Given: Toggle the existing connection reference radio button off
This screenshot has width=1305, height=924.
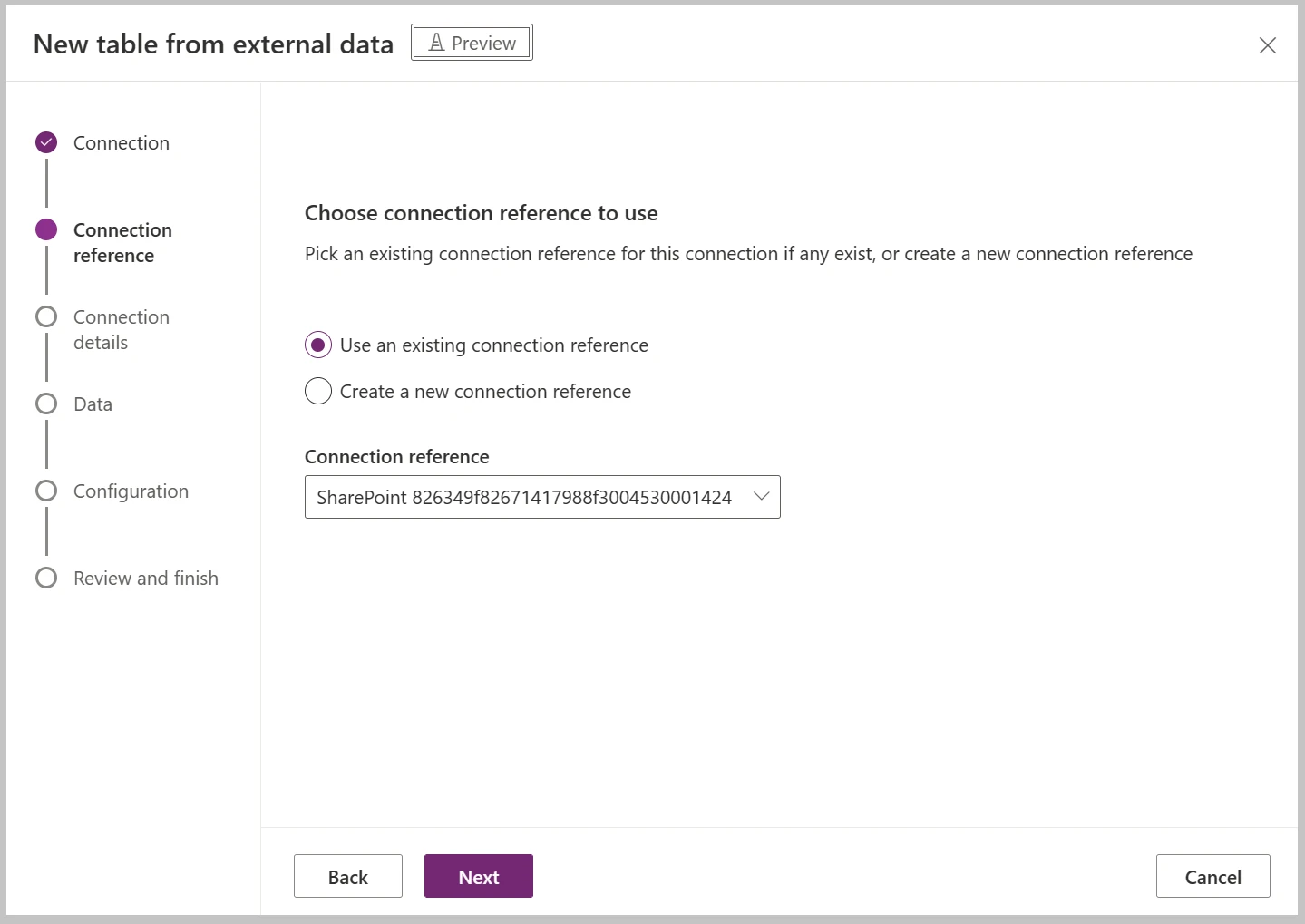Looking at the screenshot, I should pos(317,345).
